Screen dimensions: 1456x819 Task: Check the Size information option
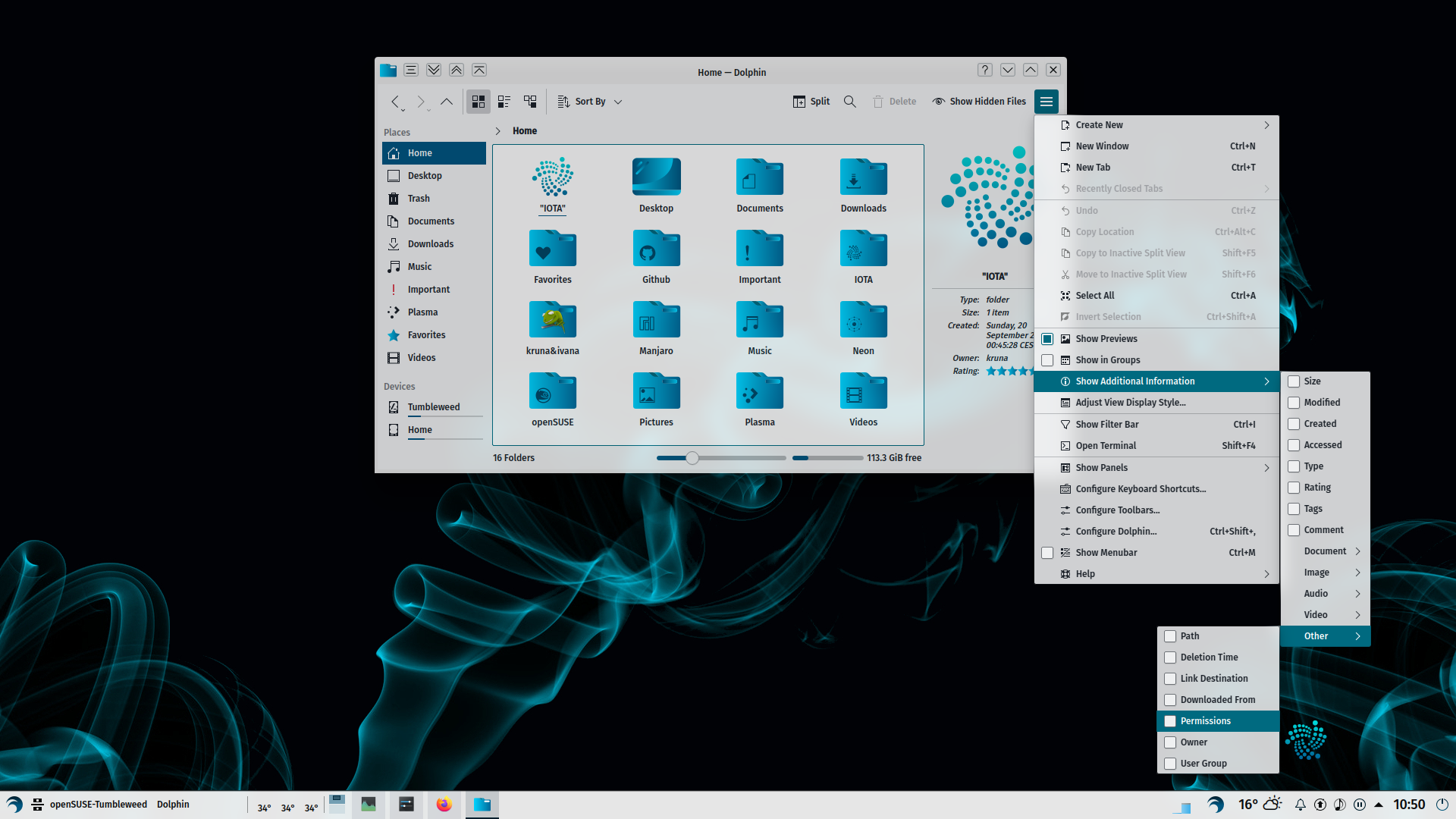coord(1294,381)
